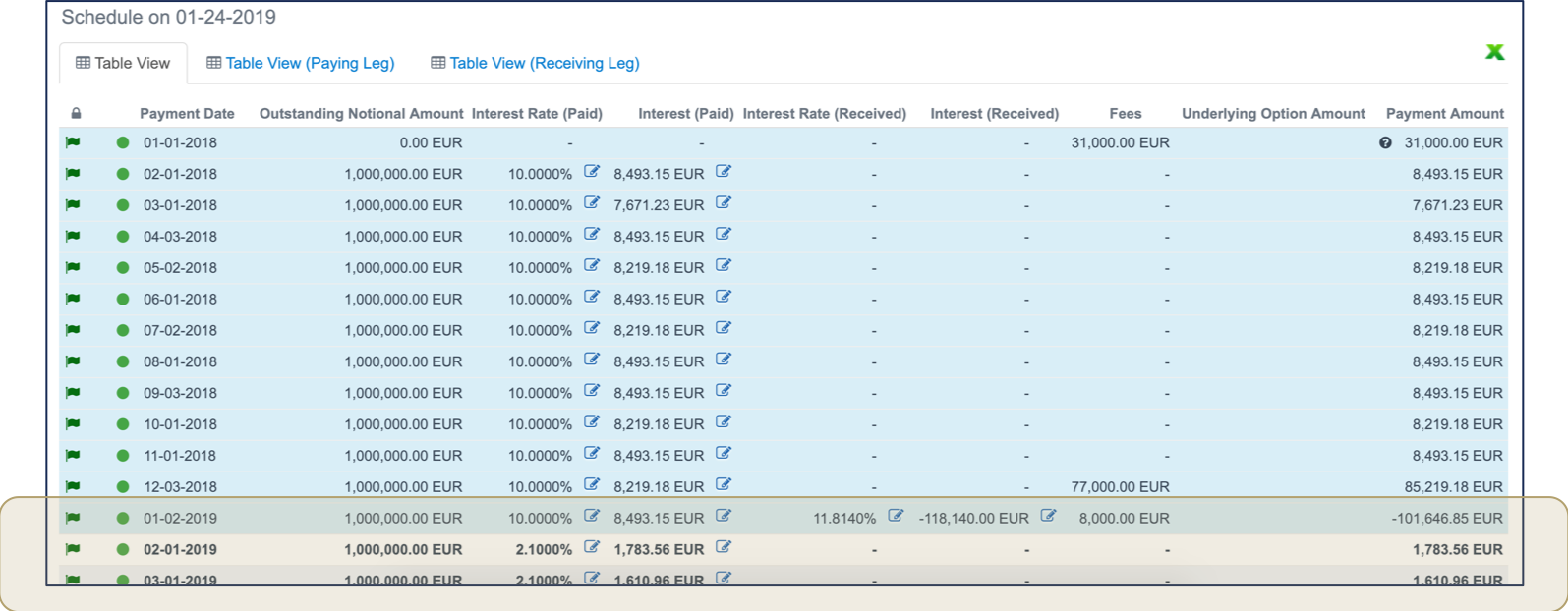The height and width of the screenshot is (611, 1568).
Task: Edit interest rate paid for 12-03-2018 row
Action: click(x=592, y=484)
